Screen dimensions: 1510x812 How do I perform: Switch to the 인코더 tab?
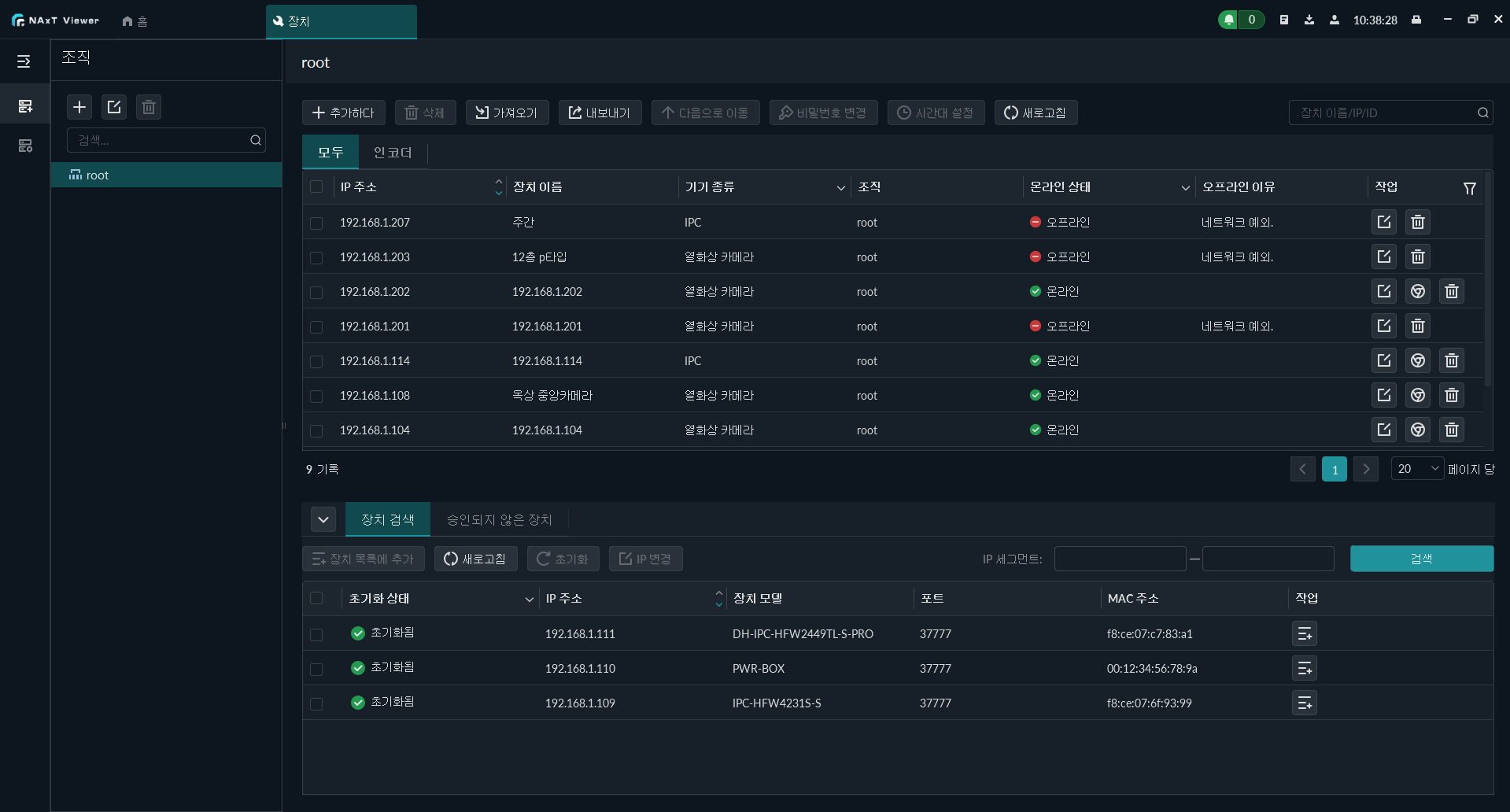(x=393, y=153)
